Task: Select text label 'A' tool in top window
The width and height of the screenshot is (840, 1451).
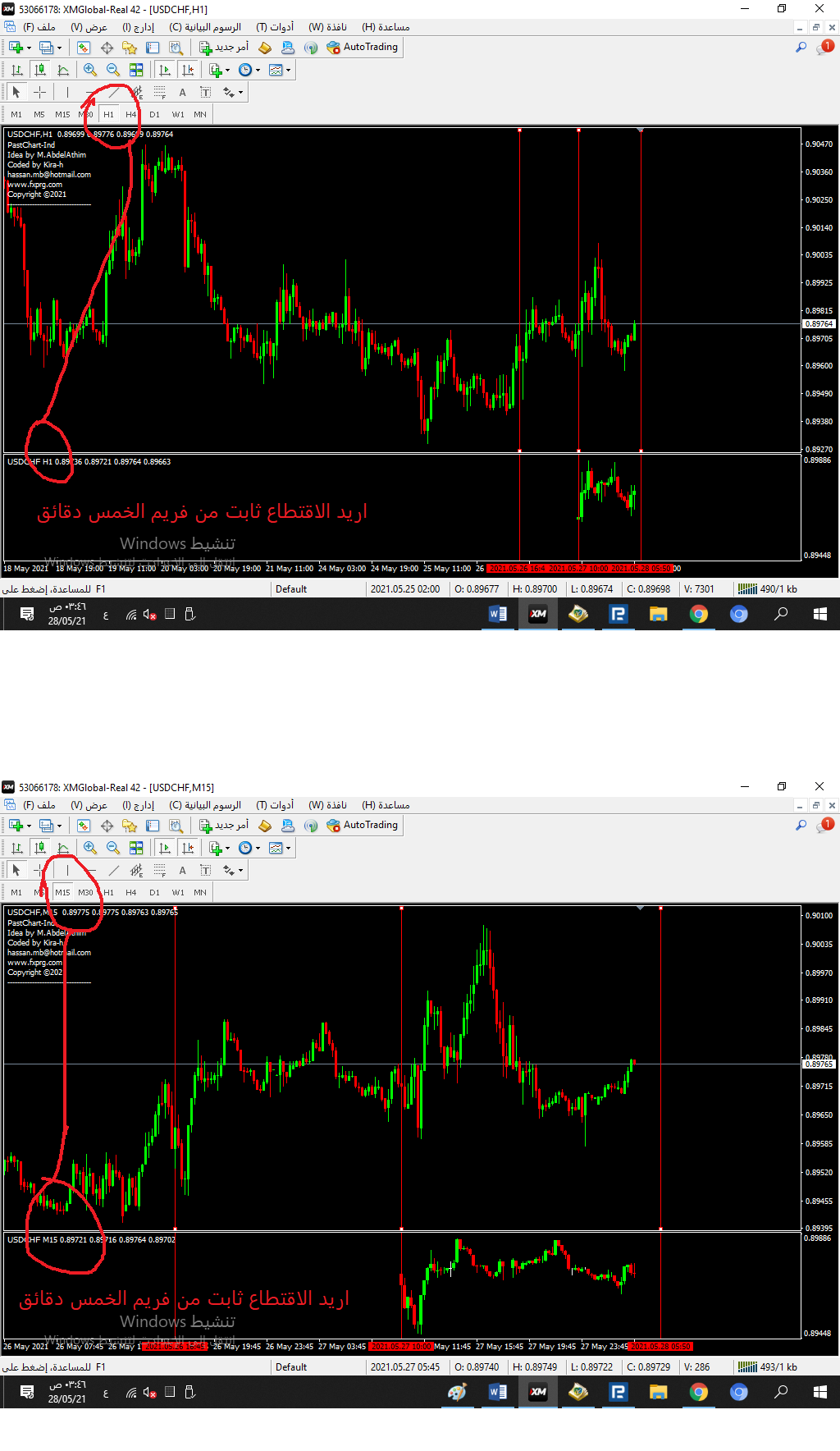Action: point(182,92)
